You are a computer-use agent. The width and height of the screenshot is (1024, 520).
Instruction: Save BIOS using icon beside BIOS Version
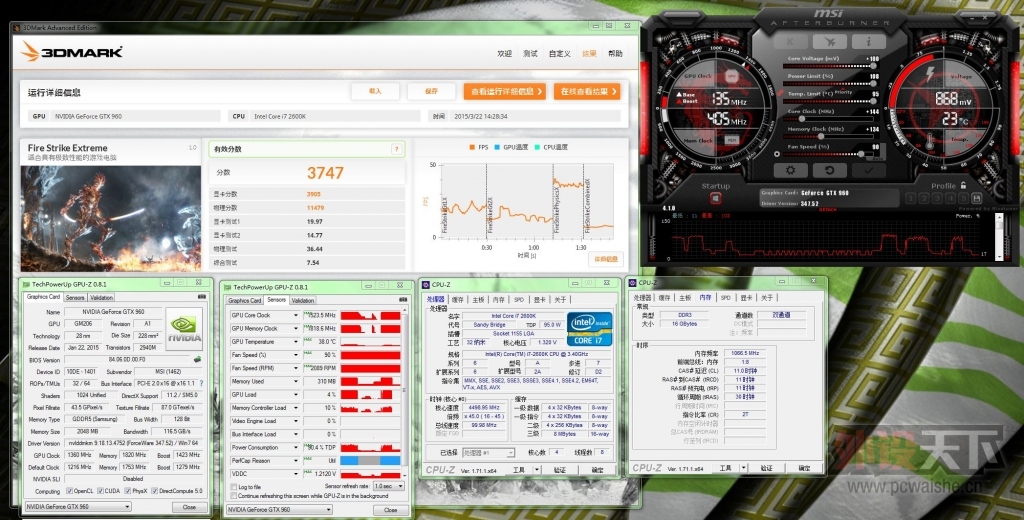pyautogui.click(x=197, y=359)
